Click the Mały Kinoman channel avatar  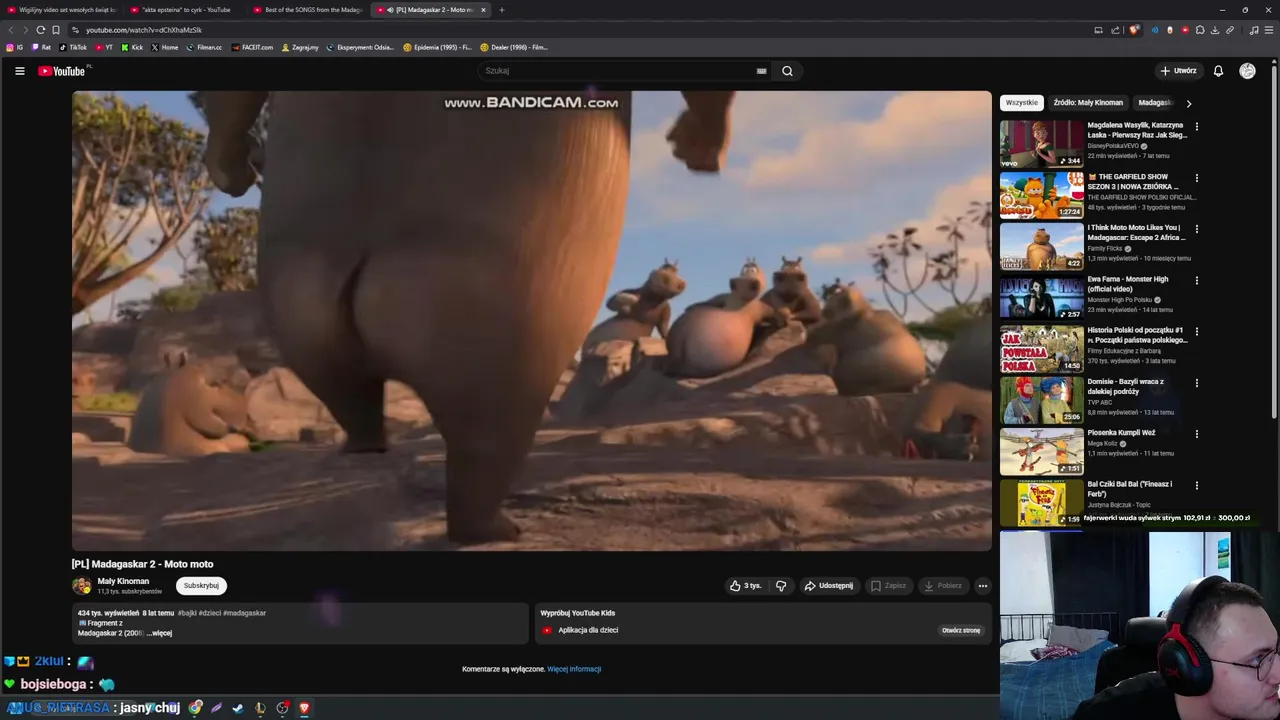click(81, 586)
